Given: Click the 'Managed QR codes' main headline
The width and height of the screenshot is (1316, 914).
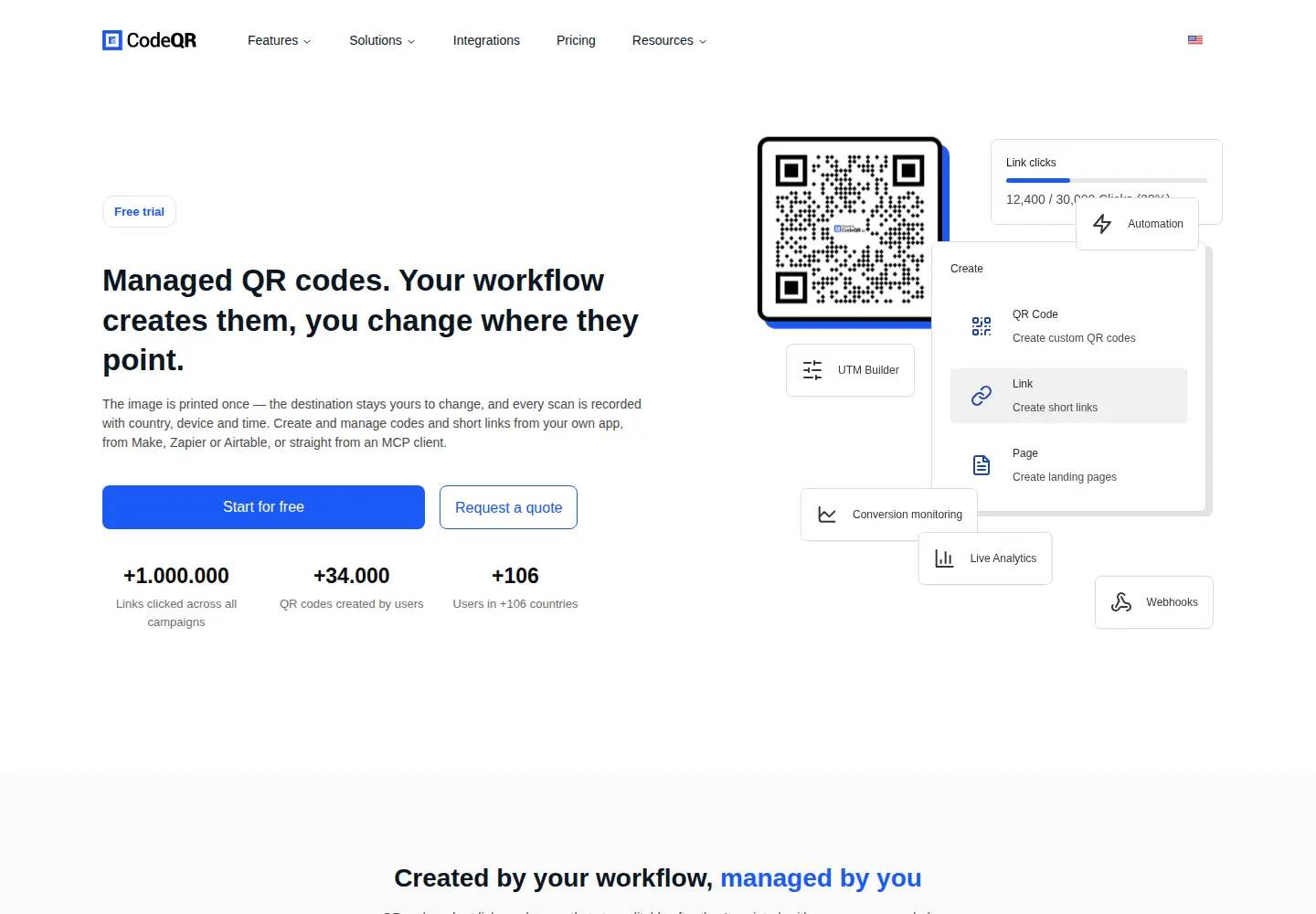Looking at the screenshot, I should tap(371, 320).
